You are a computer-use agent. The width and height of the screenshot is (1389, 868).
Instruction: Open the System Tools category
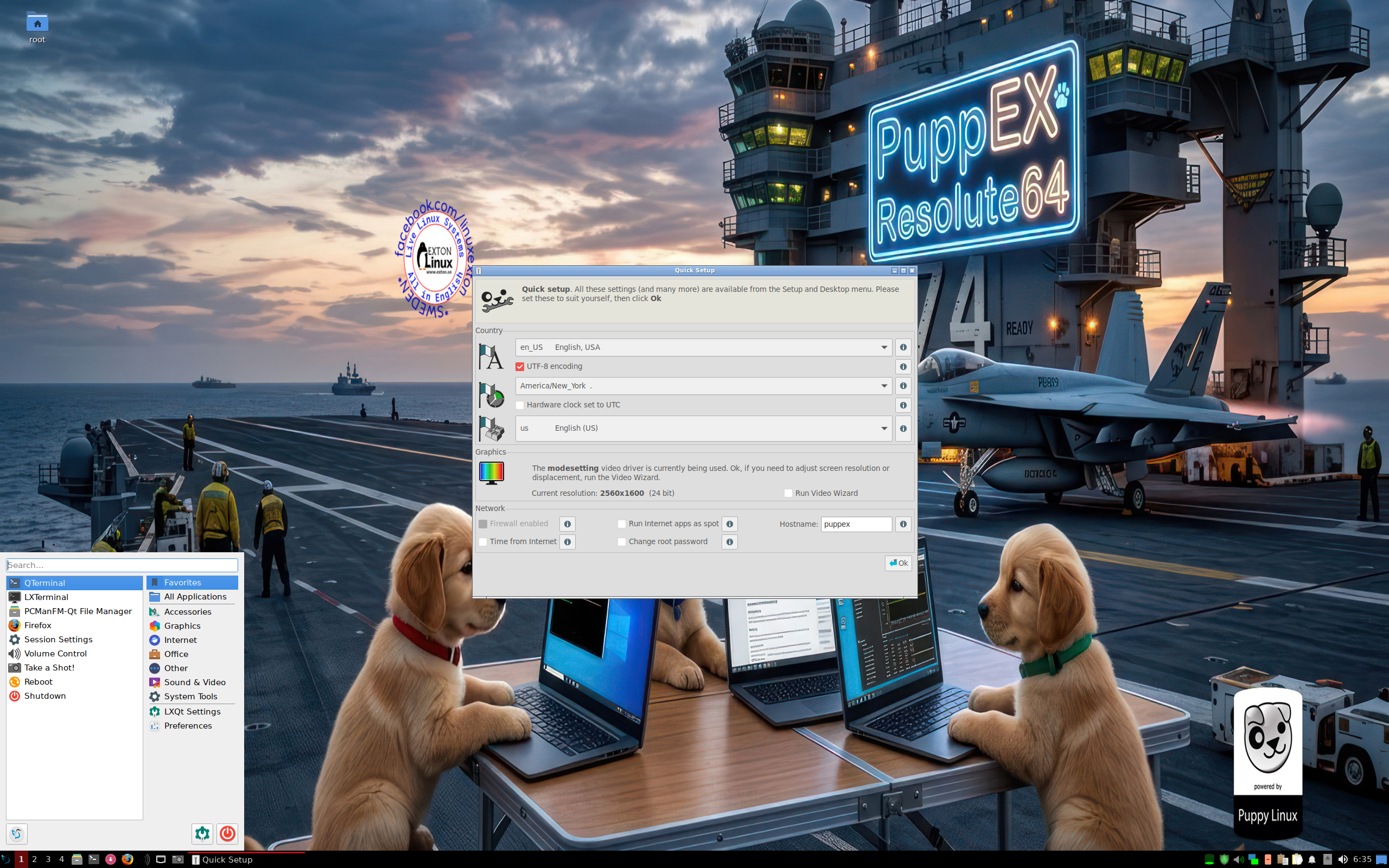pyautogui.click(x=192, y=697)
